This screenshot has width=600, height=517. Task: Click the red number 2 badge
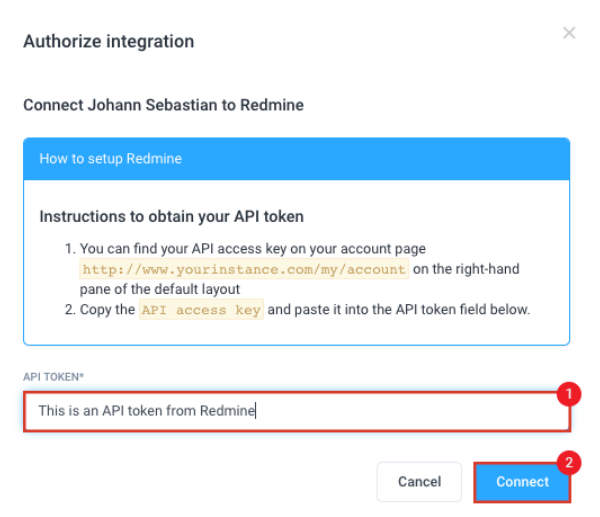(568, 463)
